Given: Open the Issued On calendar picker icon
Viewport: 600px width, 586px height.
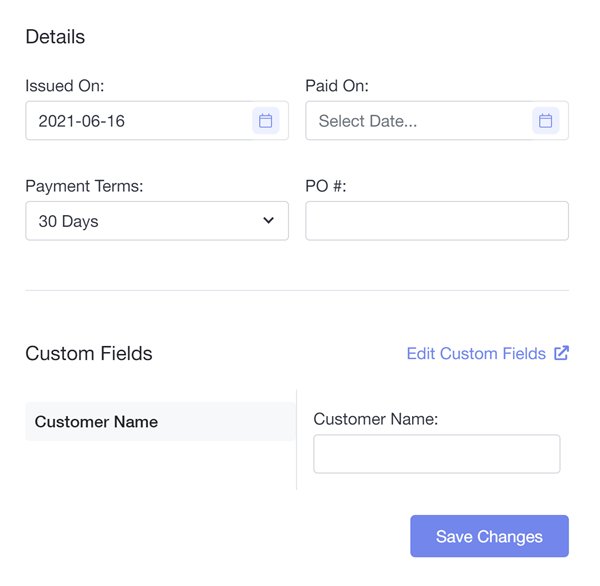Looking at the screenshot, I should [266, 121].
